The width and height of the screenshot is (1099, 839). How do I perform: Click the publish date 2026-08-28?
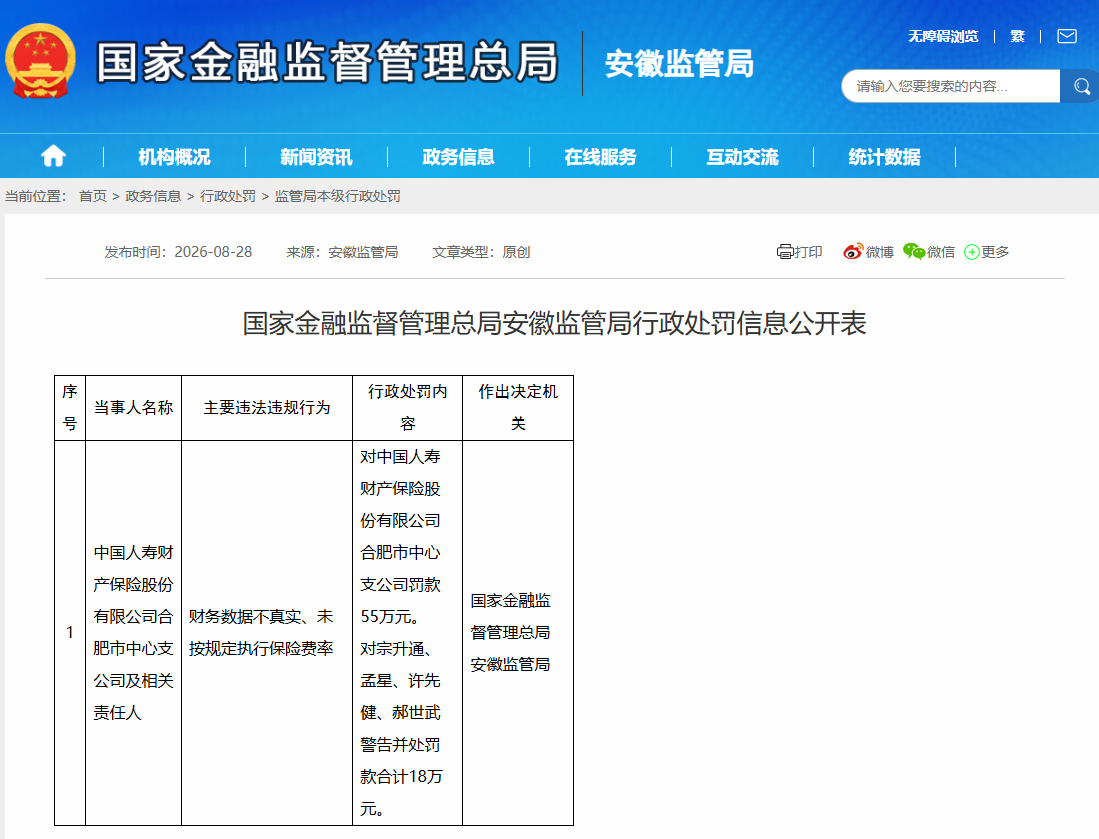pyautogui.click(x=213, y=252)
